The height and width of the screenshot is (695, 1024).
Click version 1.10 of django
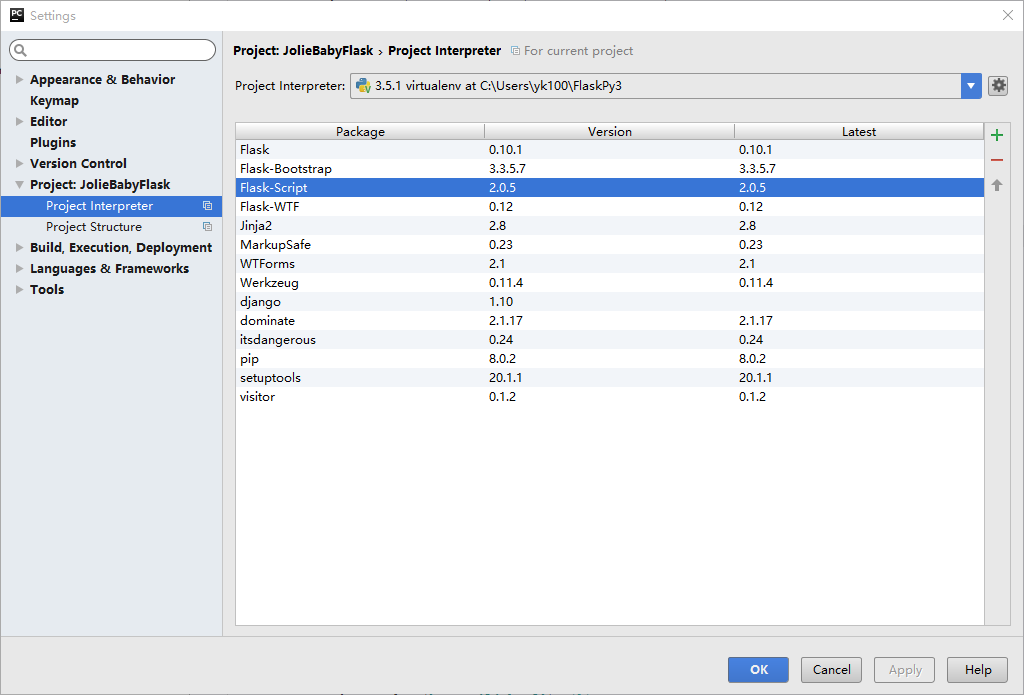point(501,301)
